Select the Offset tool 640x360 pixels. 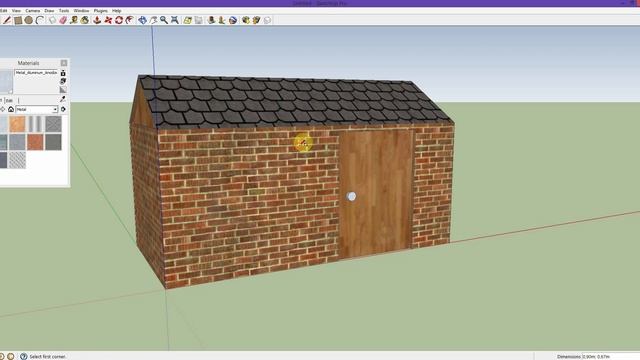coord(130,20)
